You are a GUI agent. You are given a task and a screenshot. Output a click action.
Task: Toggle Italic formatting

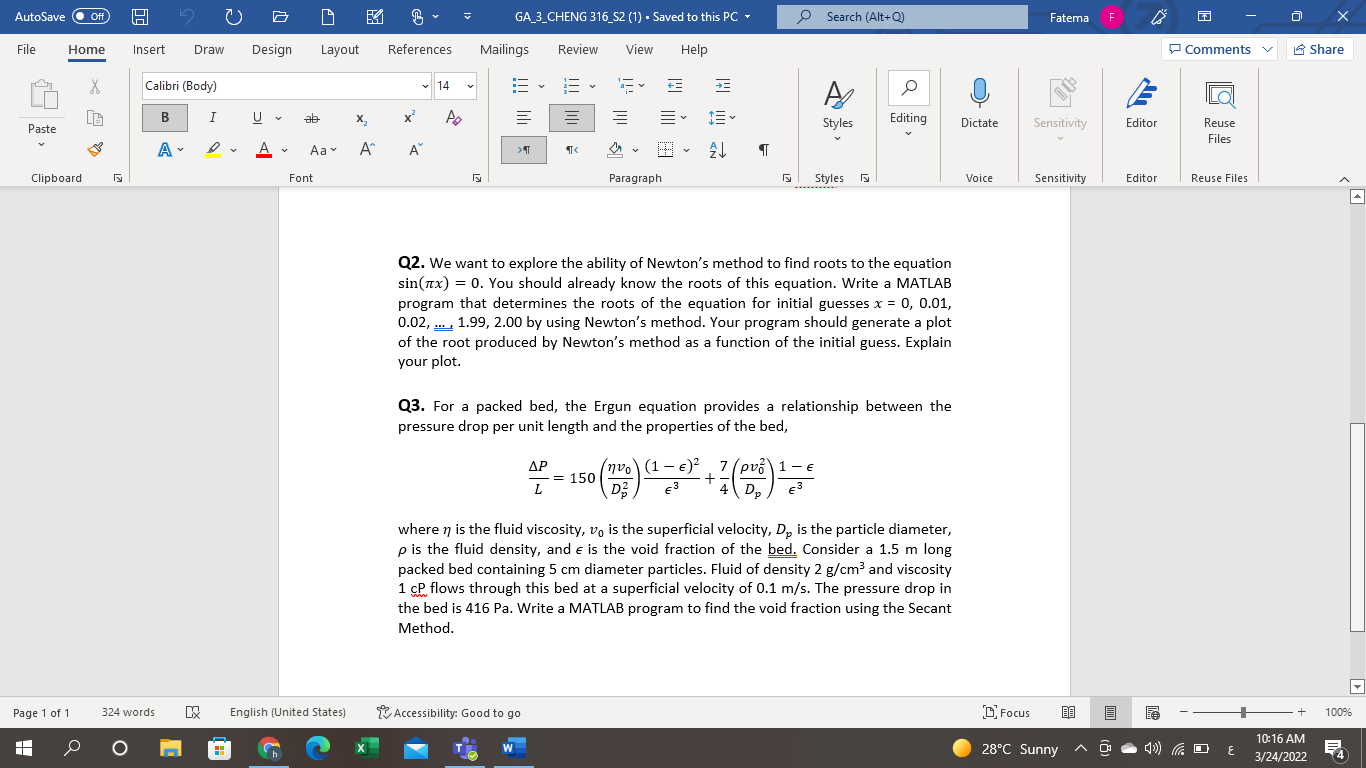pos(213,118)
